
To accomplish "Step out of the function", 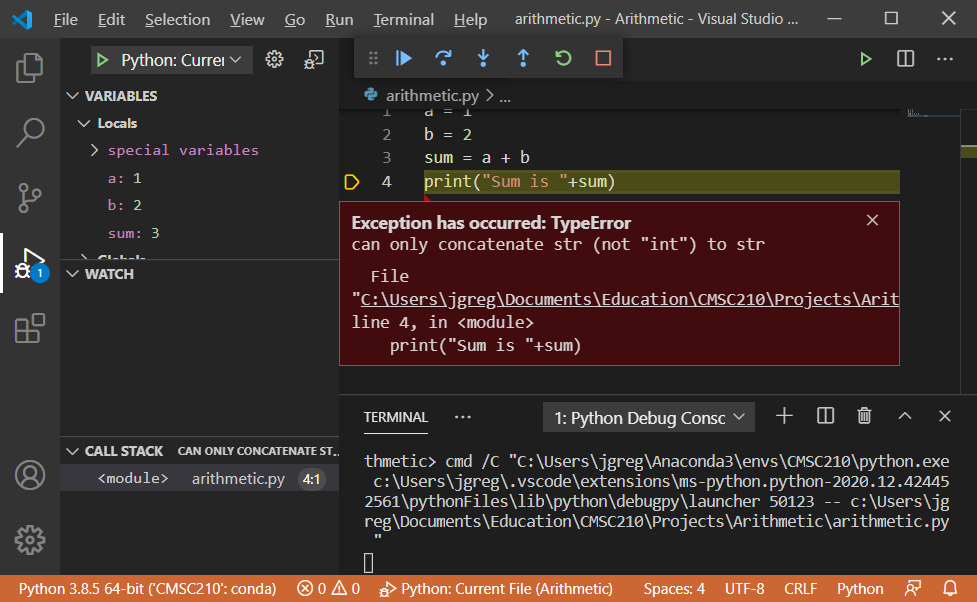I will coord(523,58).
